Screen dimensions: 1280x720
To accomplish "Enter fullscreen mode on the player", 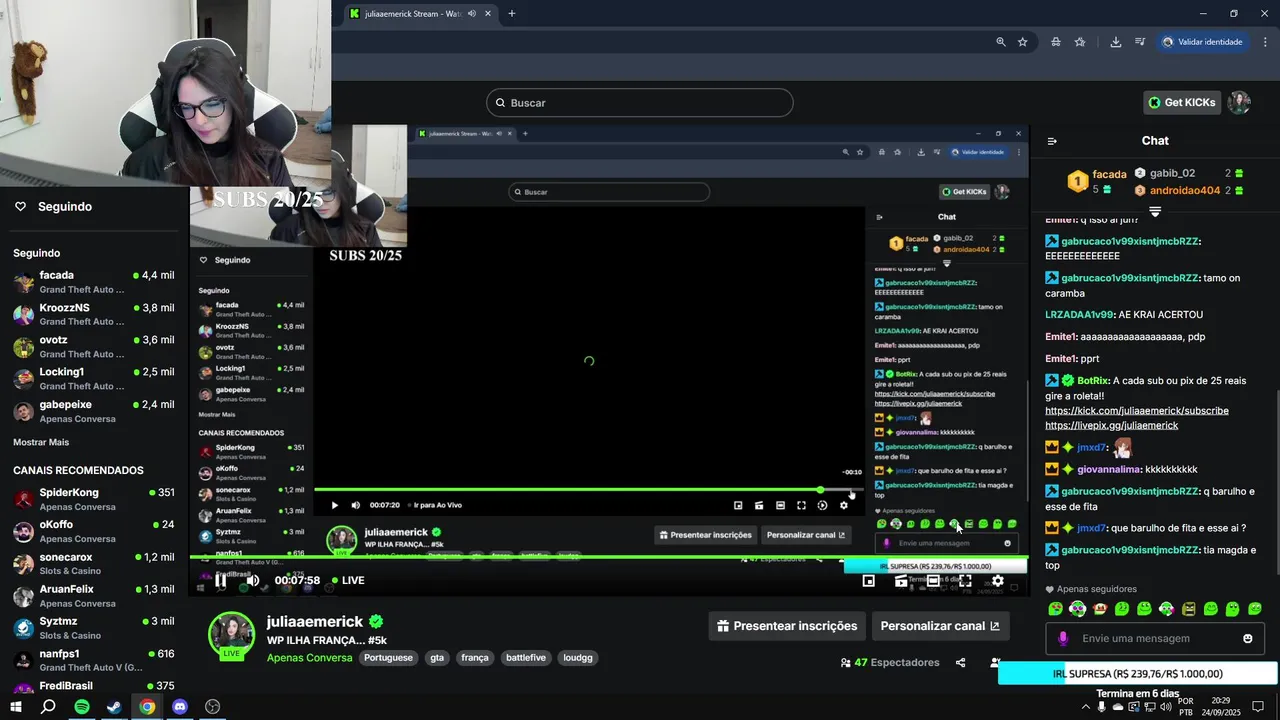I will pos(965,581).
